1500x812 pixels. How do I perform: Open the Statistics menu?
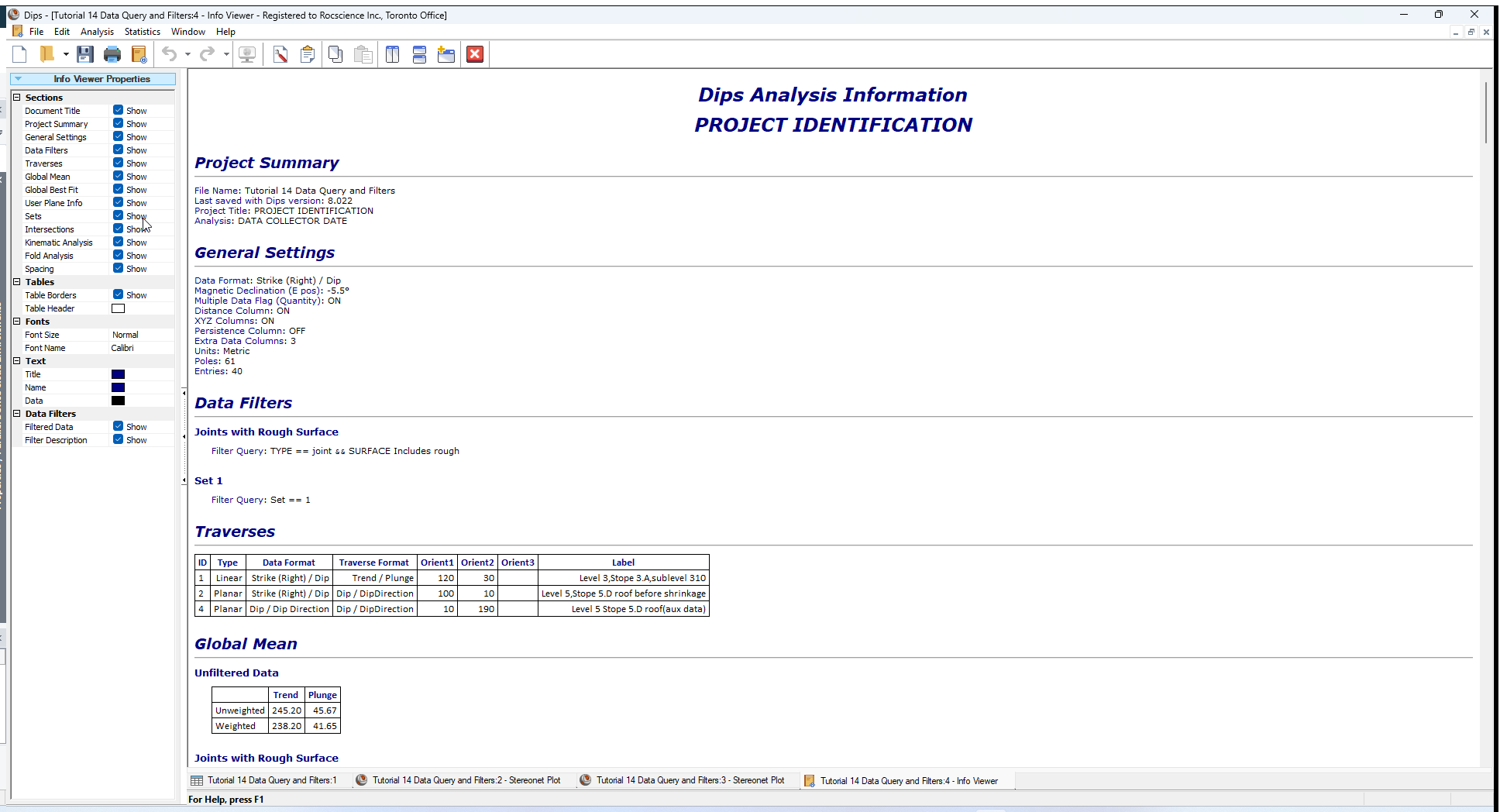coord(142,32)
